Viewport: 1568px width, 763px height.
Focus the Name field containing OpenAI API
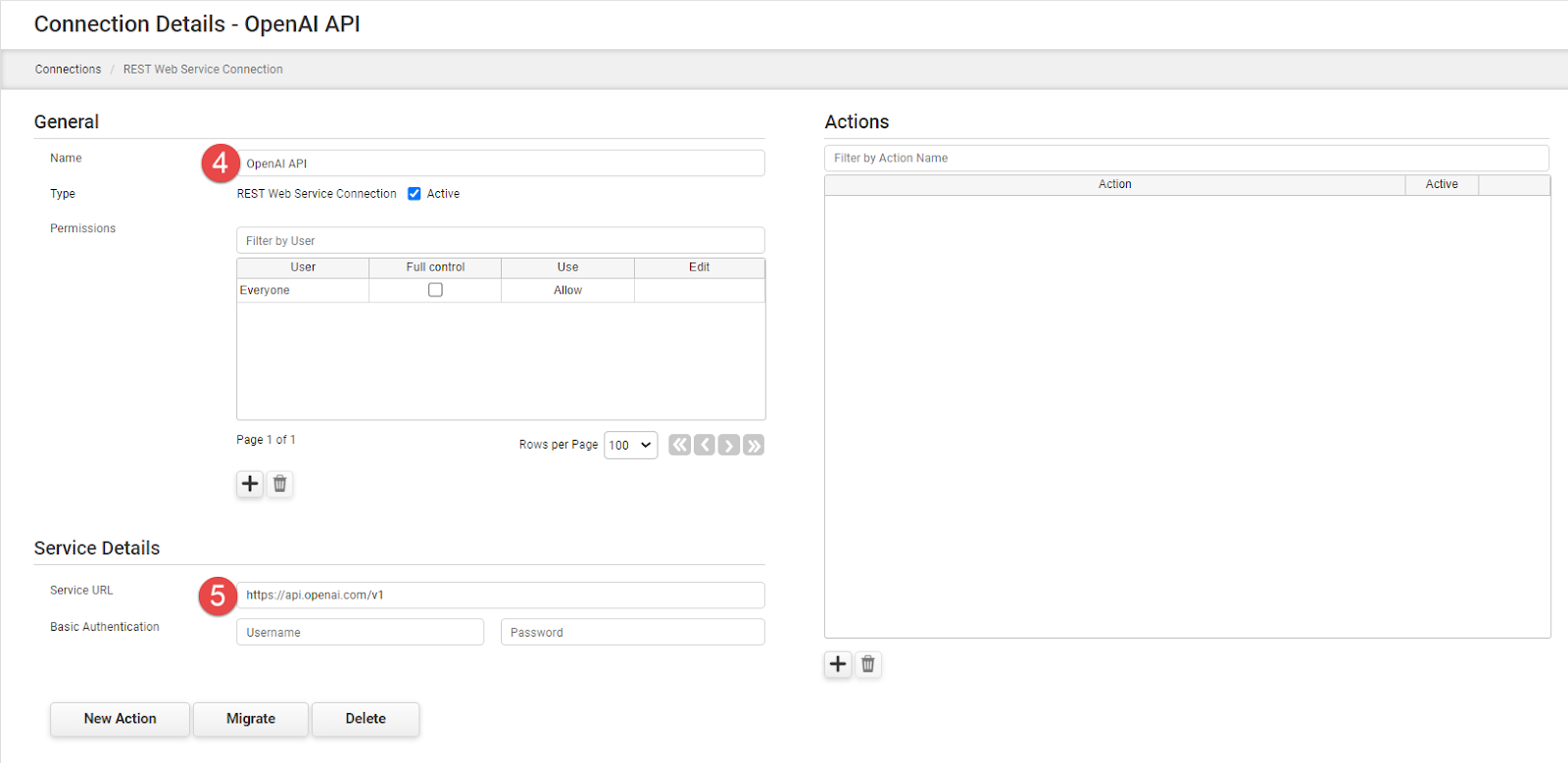pyautogui.click(x=501, y=164)
